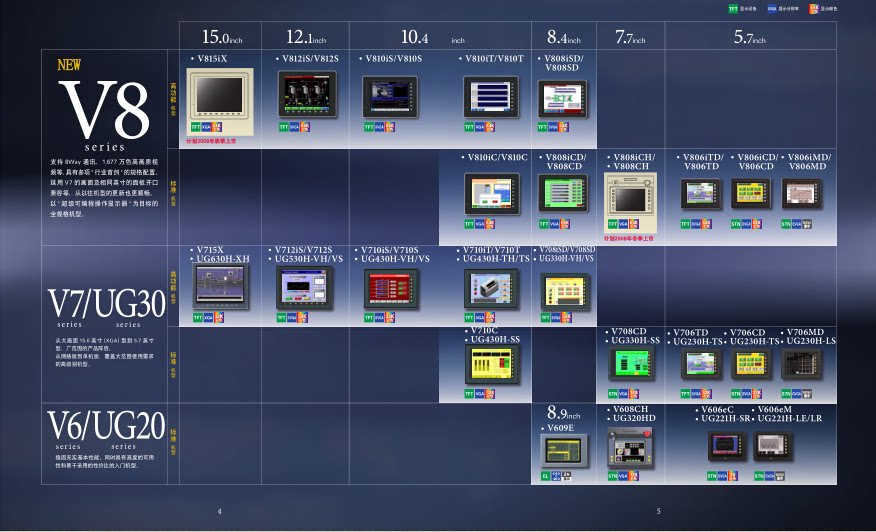Click the 8.4 inch column header
The width and height of the screenshot is (876, 532).
pyautogui.click(x=564, y=37)
